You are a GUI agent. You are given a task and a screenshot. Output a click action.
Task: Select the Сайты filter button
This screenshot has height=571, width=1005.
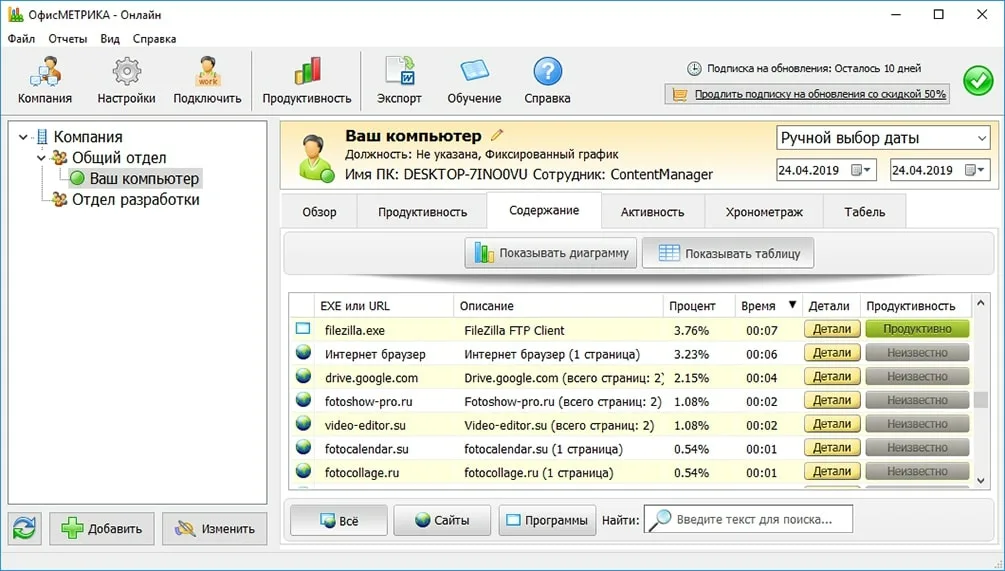tap(442, 520)
